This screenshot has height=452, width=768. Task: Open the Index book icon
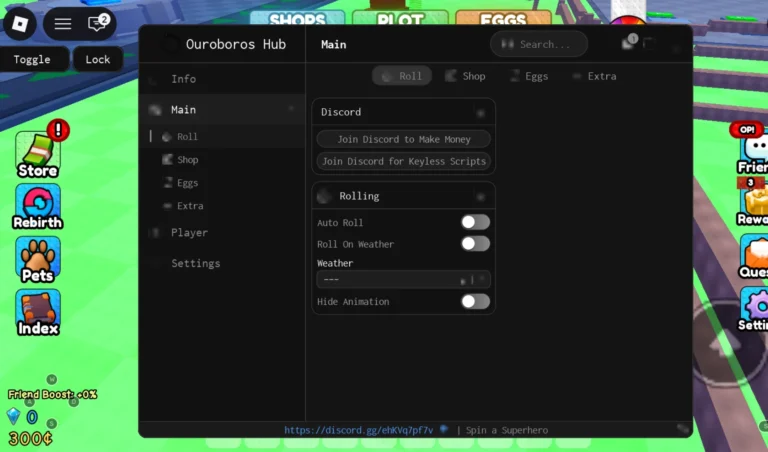coord(38,312)
